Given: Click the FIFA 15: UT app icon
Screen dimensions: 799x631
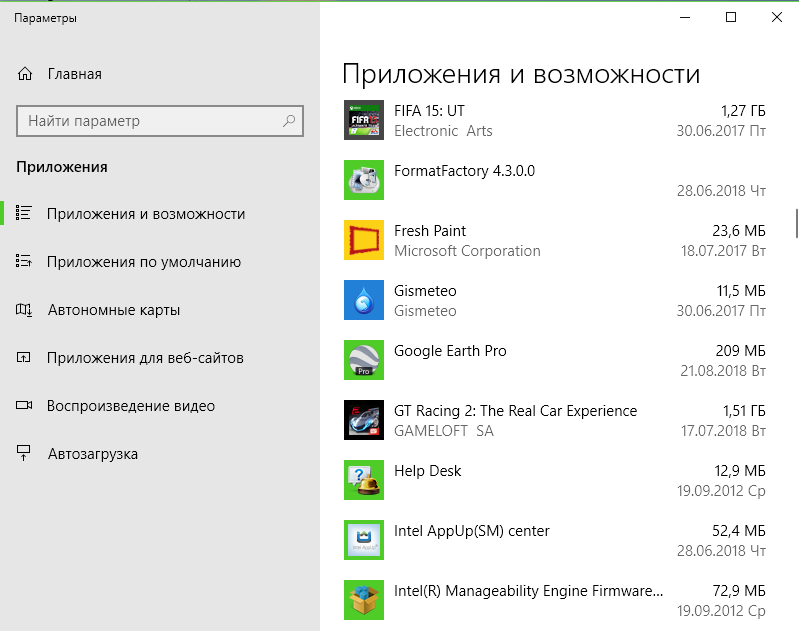Looking at the screenshot, I should [364, 120].
